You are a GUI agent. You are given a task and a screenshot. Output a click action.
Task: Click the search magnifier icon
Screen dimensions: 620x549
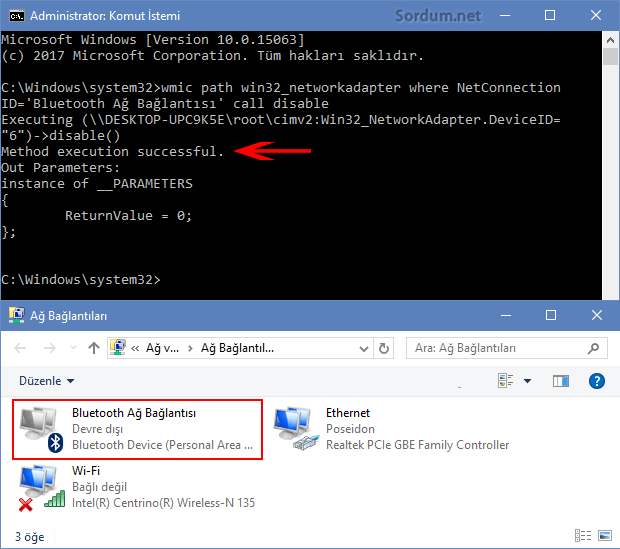tap(593, 348)
